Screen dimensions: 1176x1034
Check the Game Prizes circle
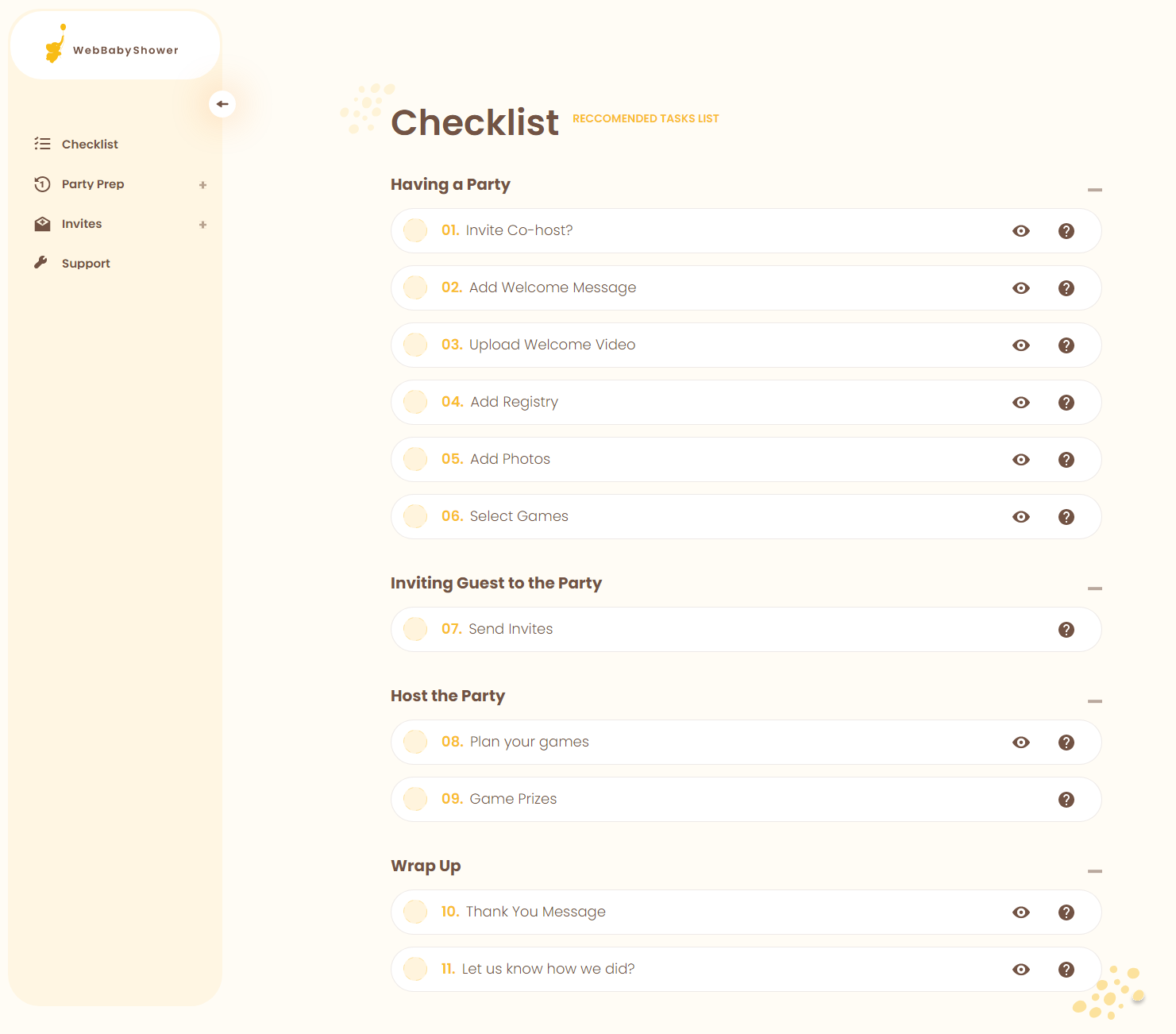click(415, 799)
